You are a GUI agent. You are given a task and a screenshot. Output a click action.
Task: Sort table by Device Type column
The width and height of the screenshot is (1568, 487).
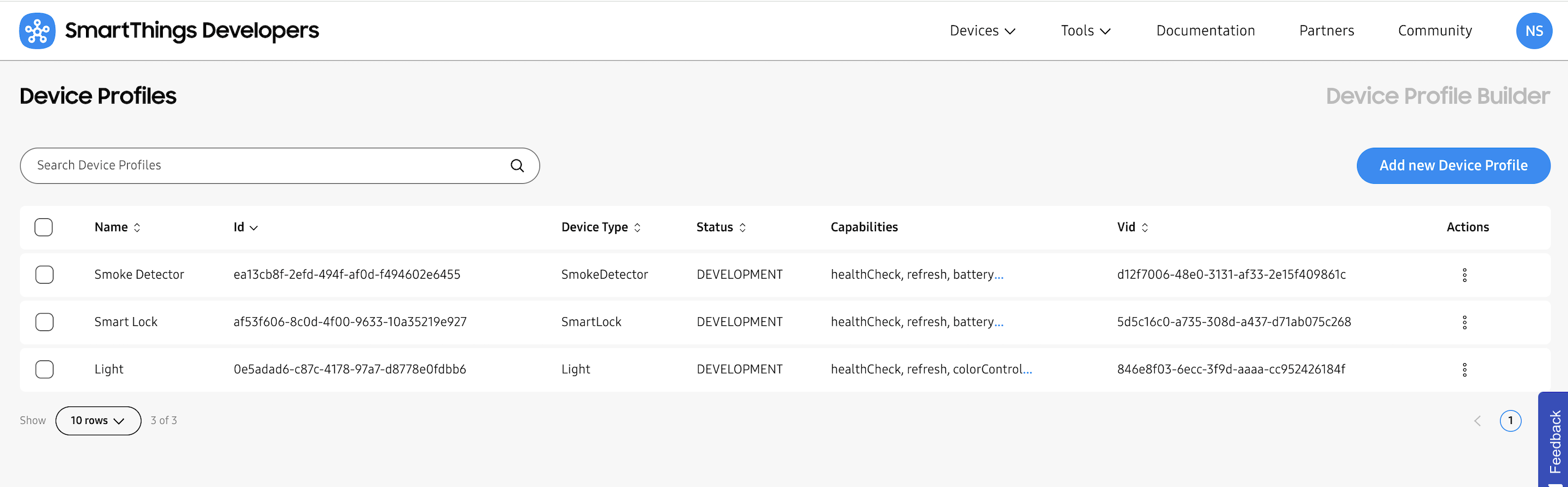[x=637, y=227]
